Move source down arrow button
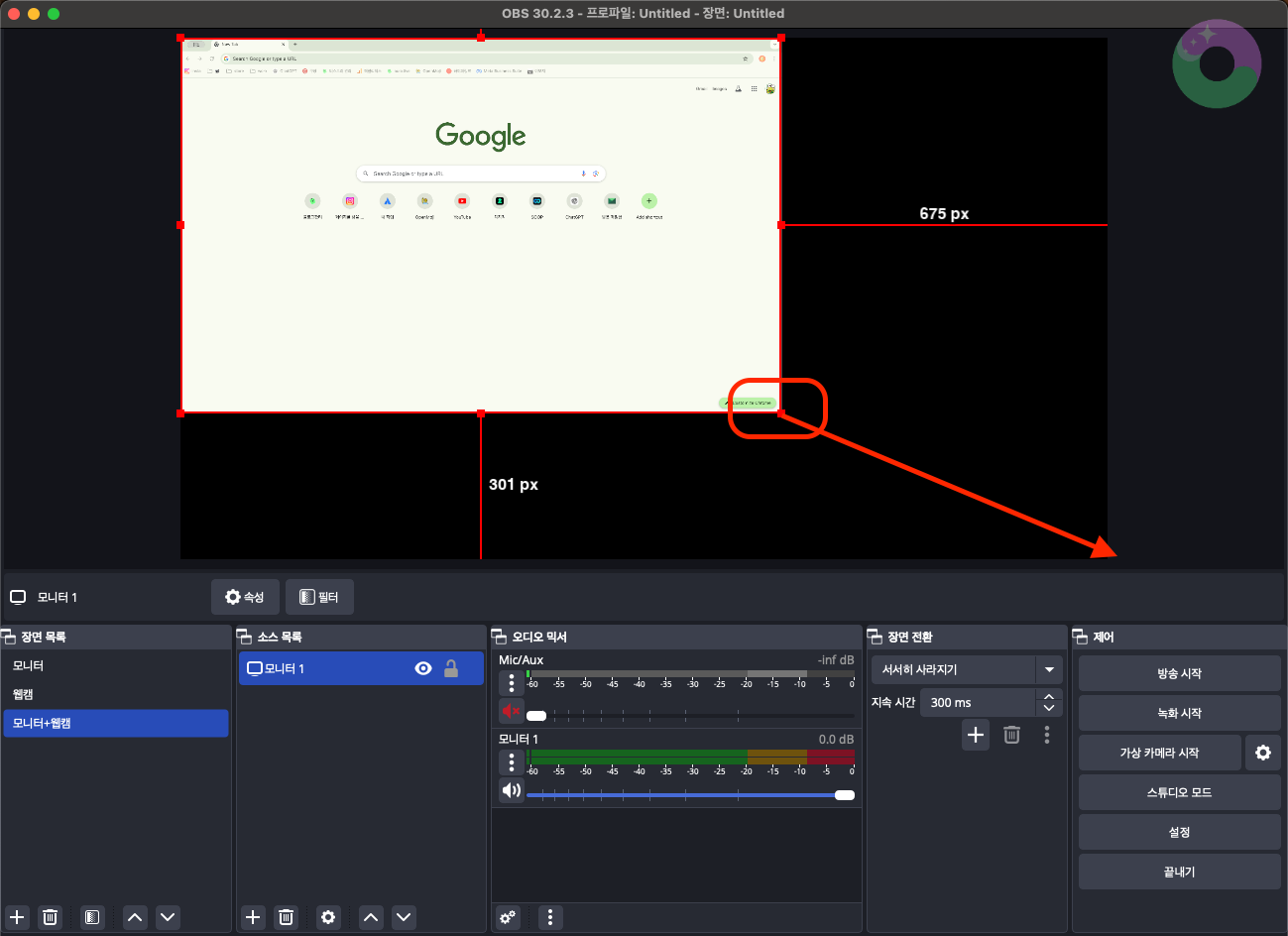This screenshot has height=936, width=1288. tap(404, 917)
